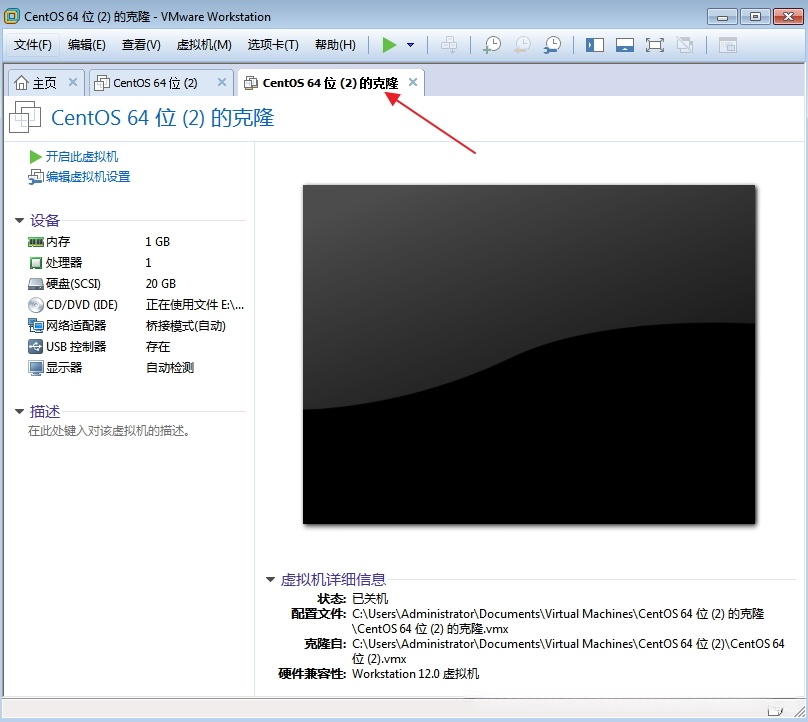
Task: Click the console view toolbar icon
Action: click(x=728, y=45)
